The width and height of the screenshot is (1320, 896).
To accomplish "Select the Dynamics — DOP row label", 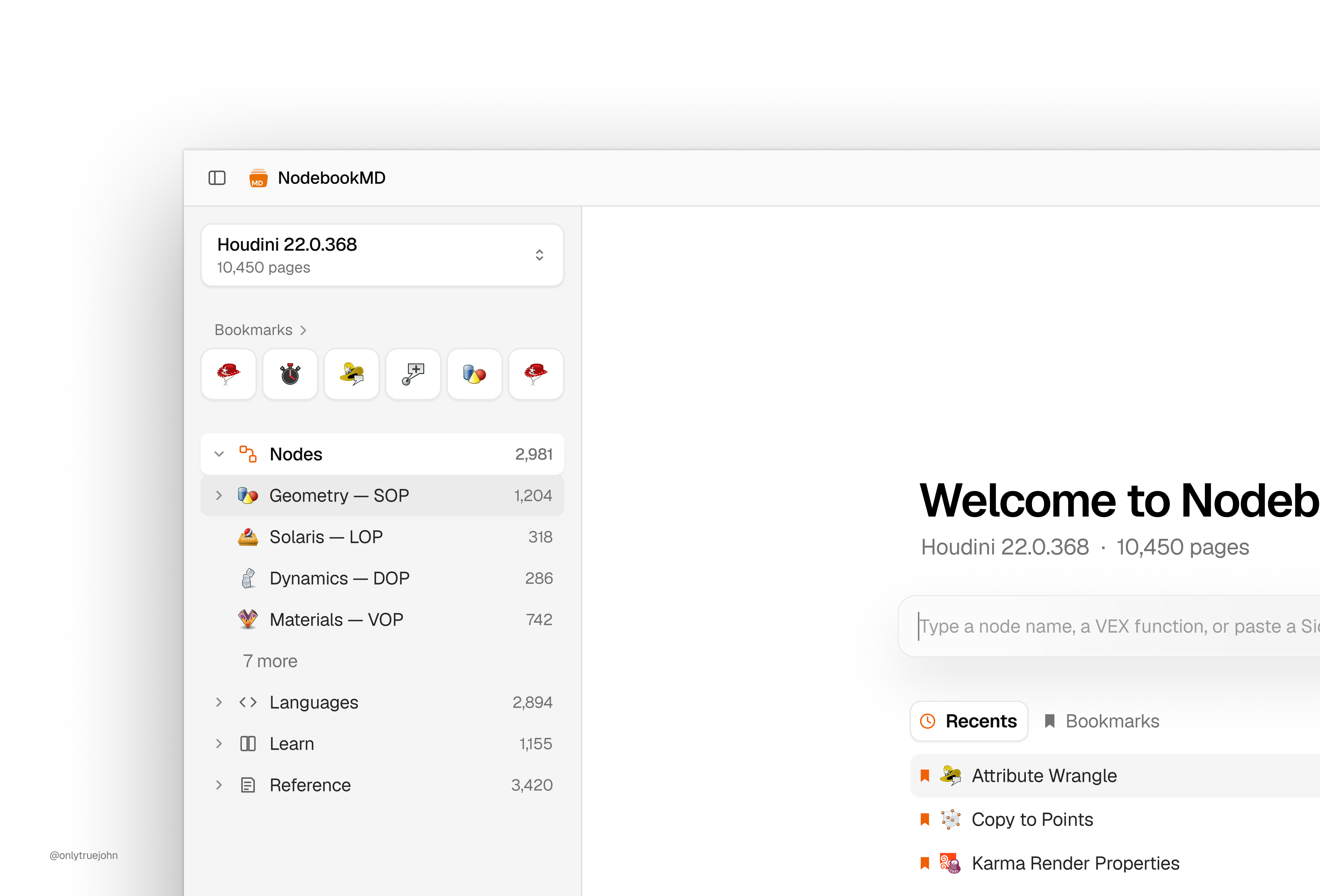I will (x=340, y=578).
